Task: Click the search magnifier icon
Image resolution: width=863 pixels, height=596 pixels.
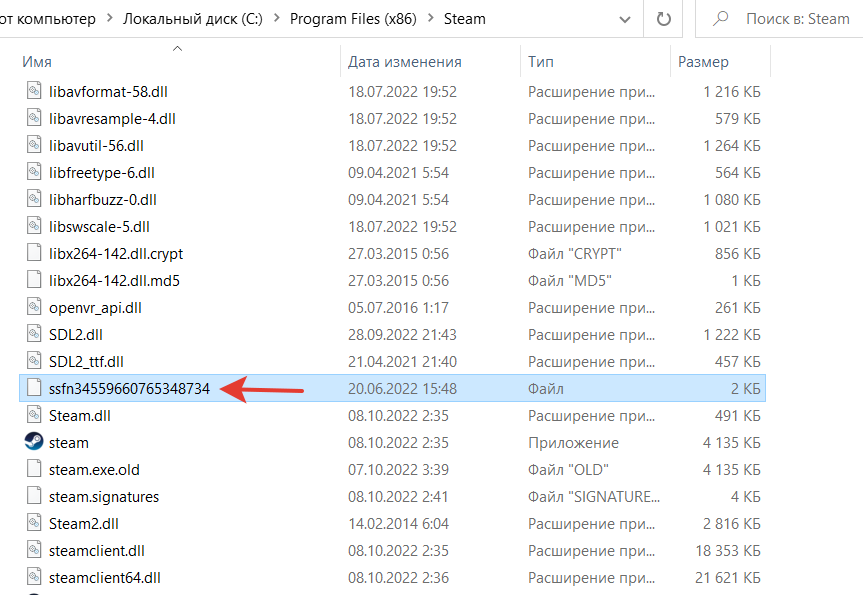Action: click(x=720, y=19)
